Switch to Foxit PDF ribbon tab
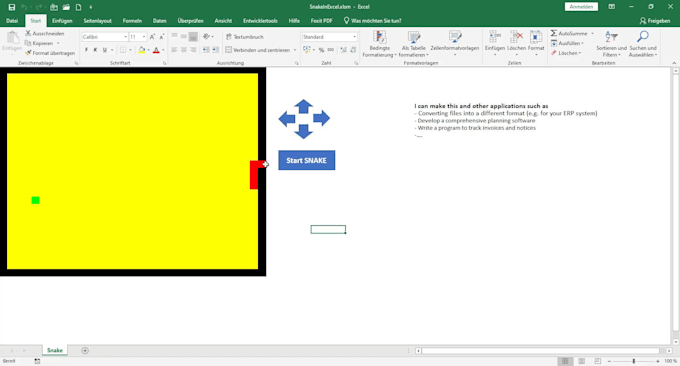The image size is (680, 366). coord(321,21)
